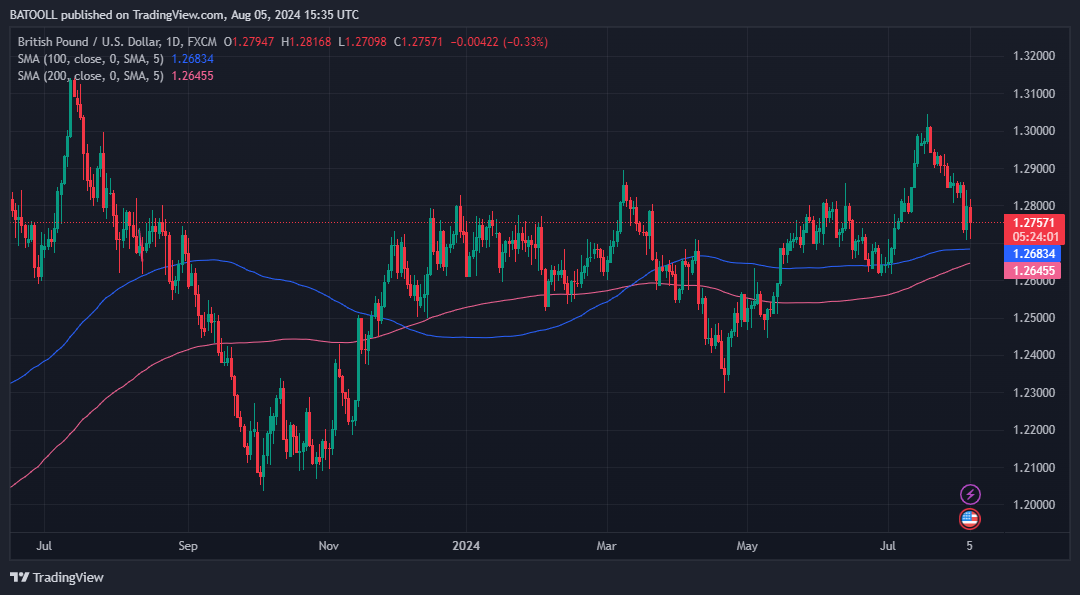Image resolution: width=1080 pixels, height=595 pixels.
Task: Select the SMA 200 indicator legend
Action: pyautogui.click(x=116, y=76)
